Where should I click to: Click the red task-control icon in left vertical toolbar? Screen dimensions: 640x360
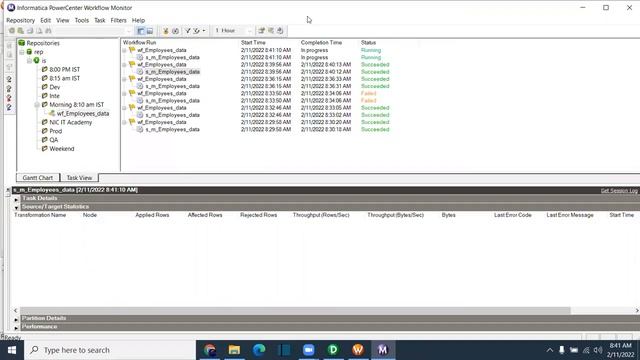(x=9, y=98)
